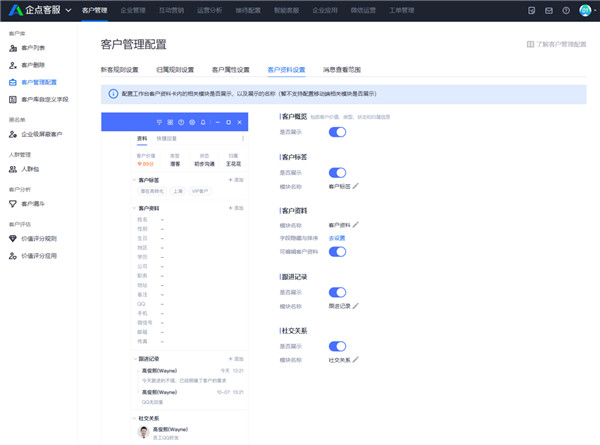Viewport: 600px width, 445px height.
Task: Open the mail messages icon in header
Action: [x=549, y=11]
